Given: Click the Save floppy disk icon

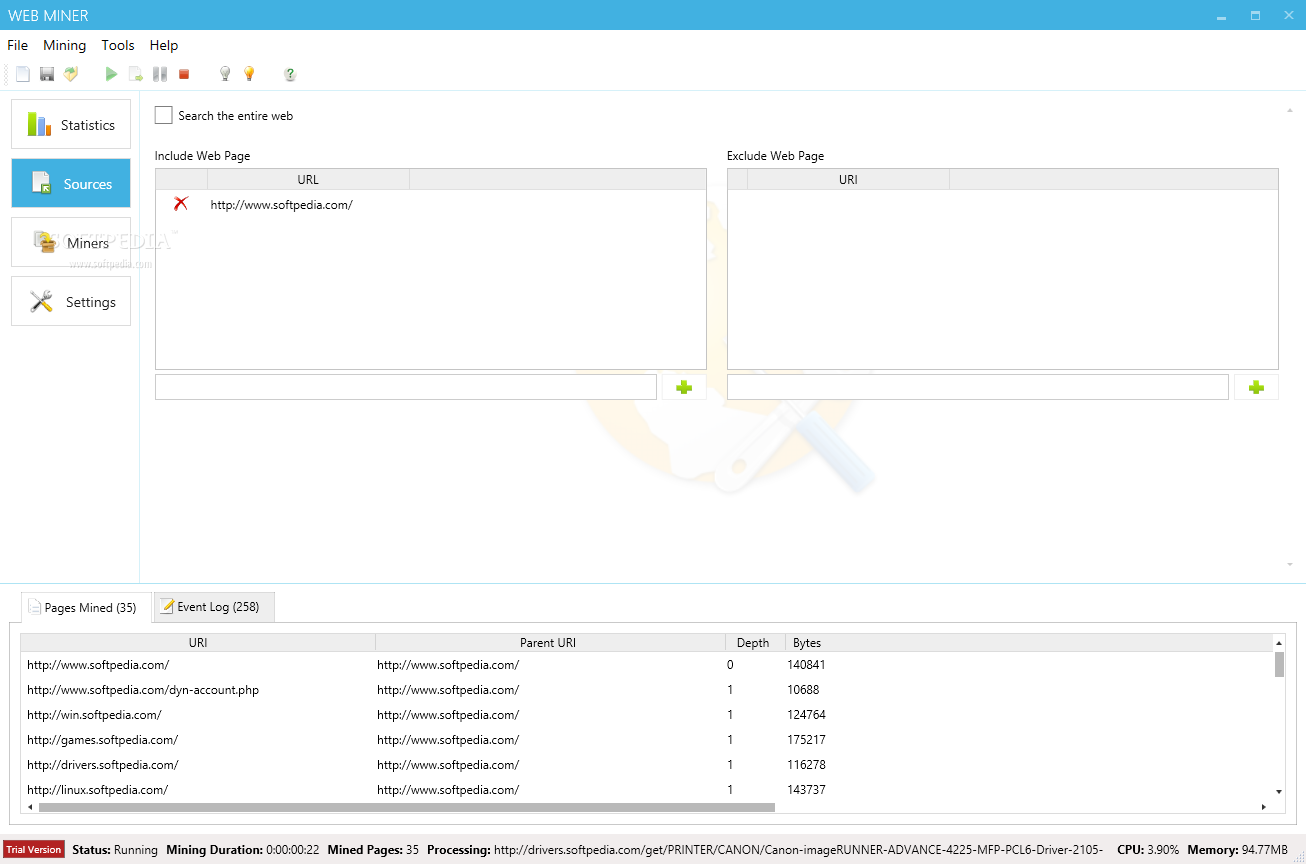Looking at the screenshot, I should (x=47, y=74).
